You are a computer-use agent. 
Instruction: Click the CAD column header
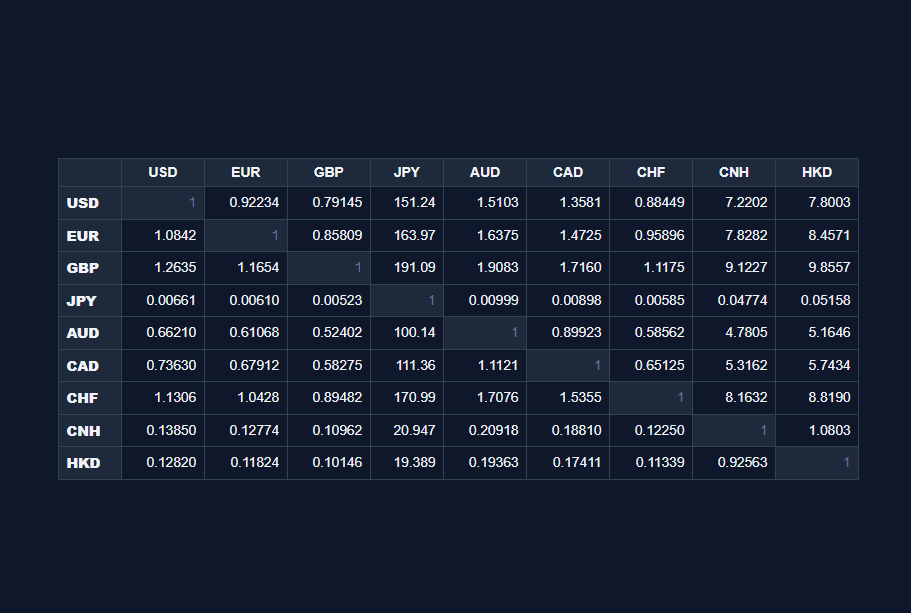568,173
